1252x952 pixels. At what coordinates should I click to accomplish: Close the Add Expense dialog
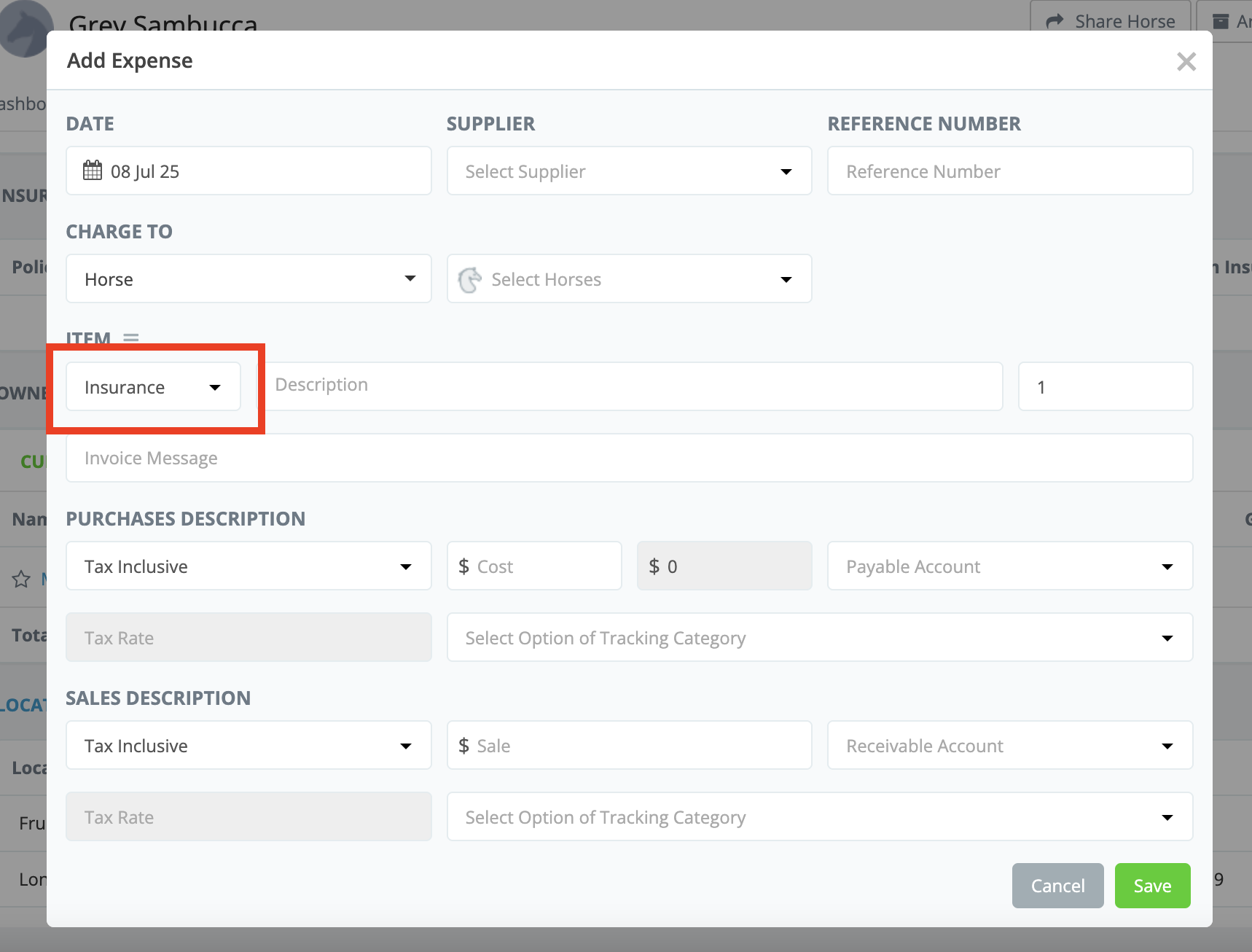1186,62
